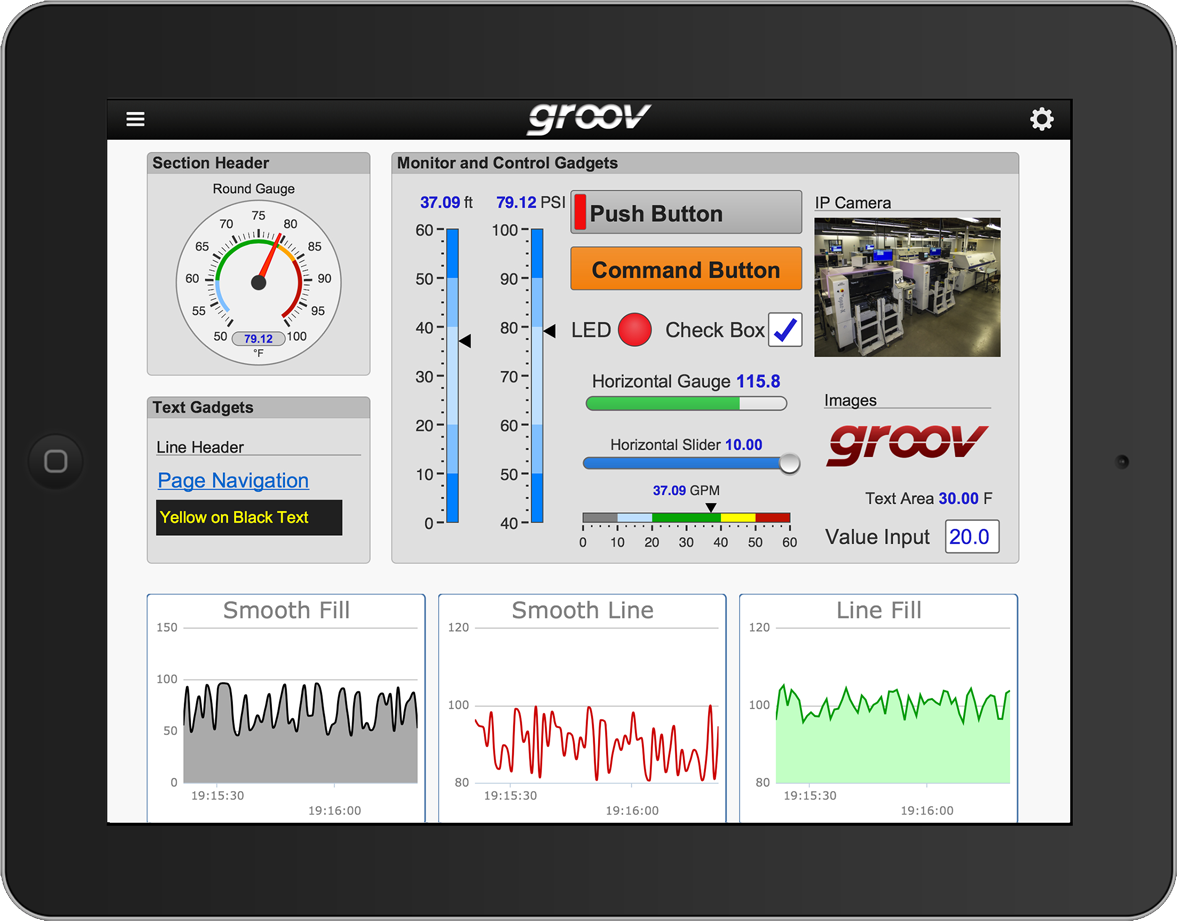The image size is (1177, 921).
Task: Click the ft vertical slider arrow marker
Action: 464,340
